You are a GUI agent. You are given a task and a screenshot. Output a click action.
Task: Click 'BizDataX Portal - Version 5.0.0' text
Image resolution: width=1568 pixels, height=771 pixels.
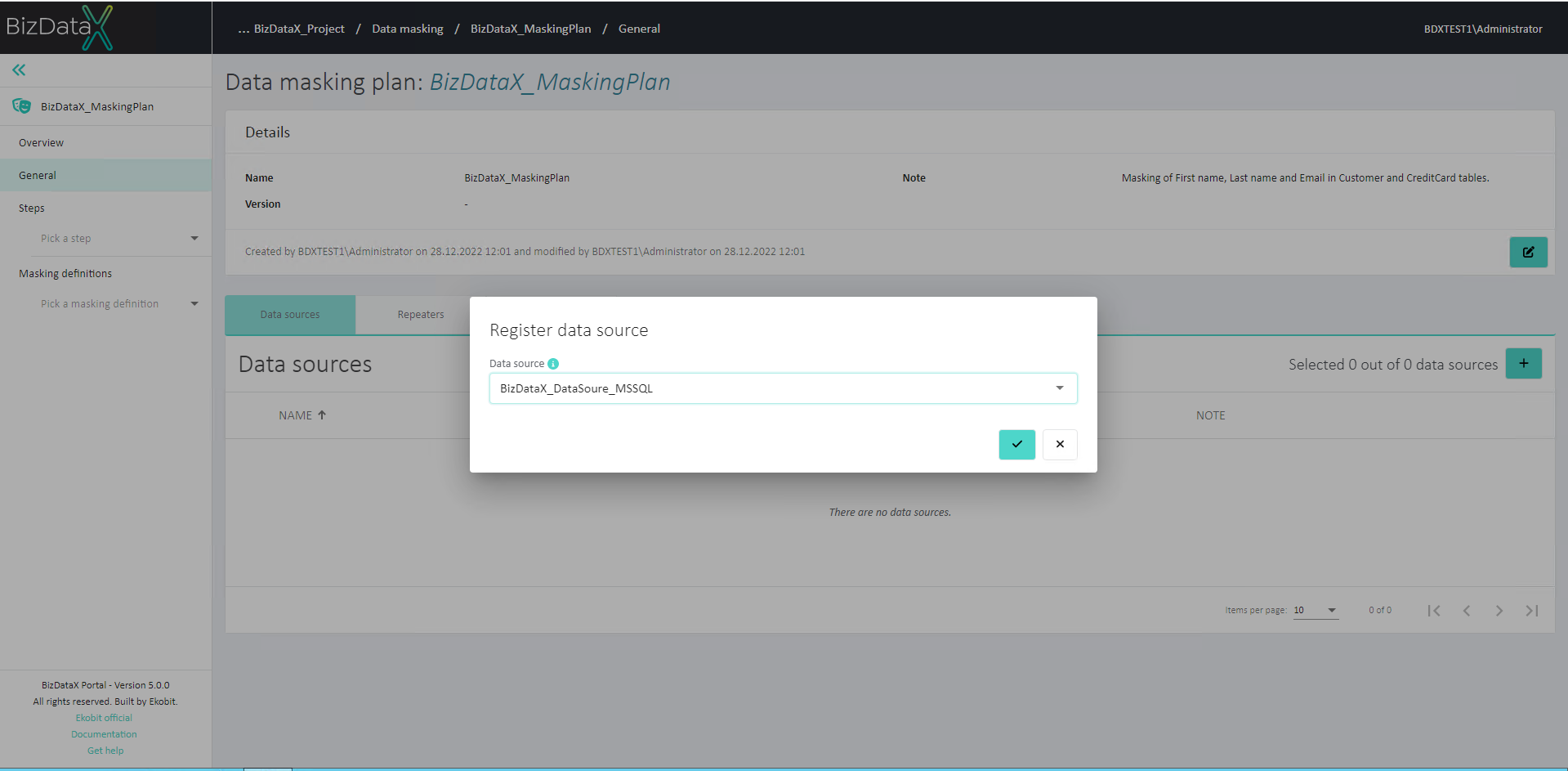pos(105,685)
